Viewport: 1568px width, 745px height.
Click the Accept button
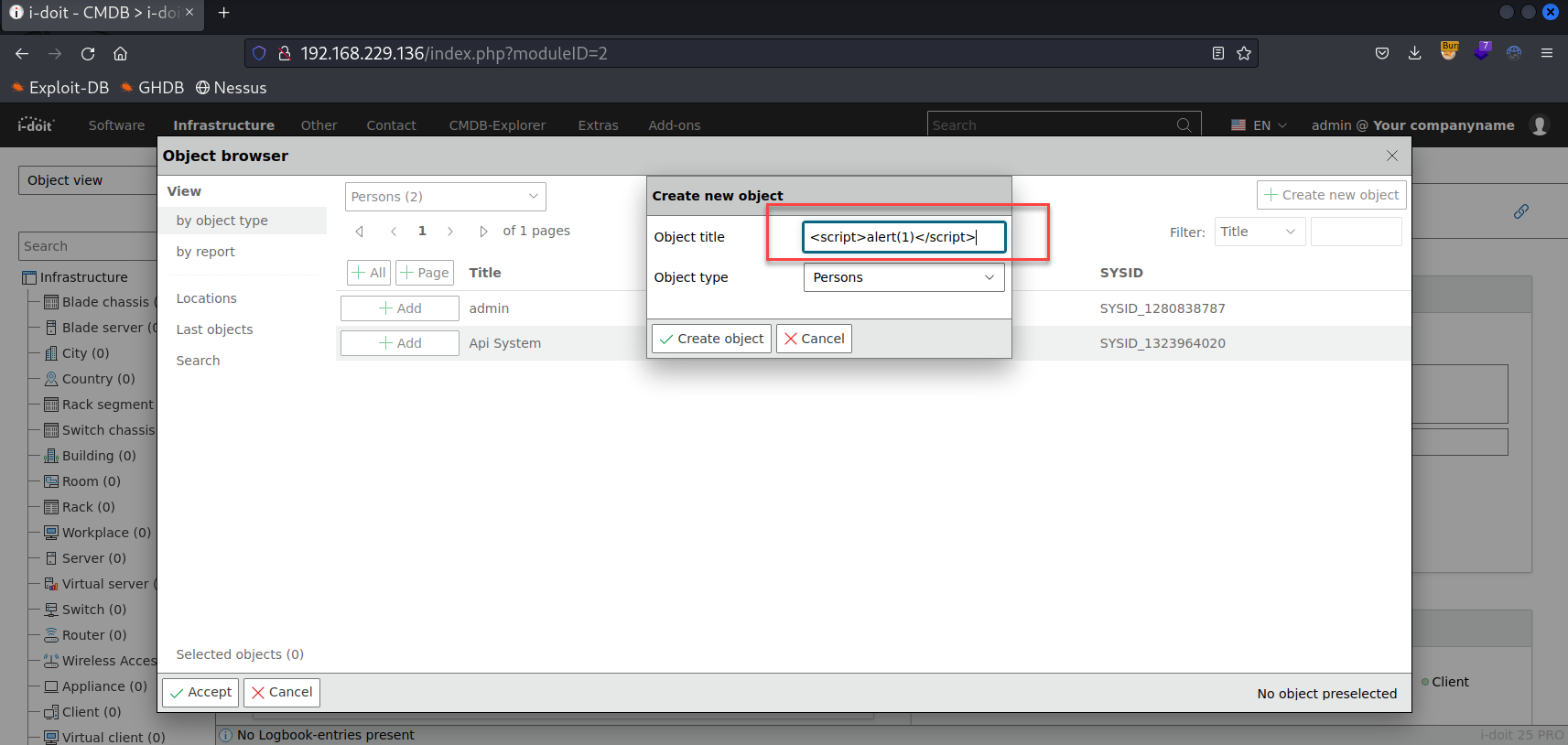(200, 693)
